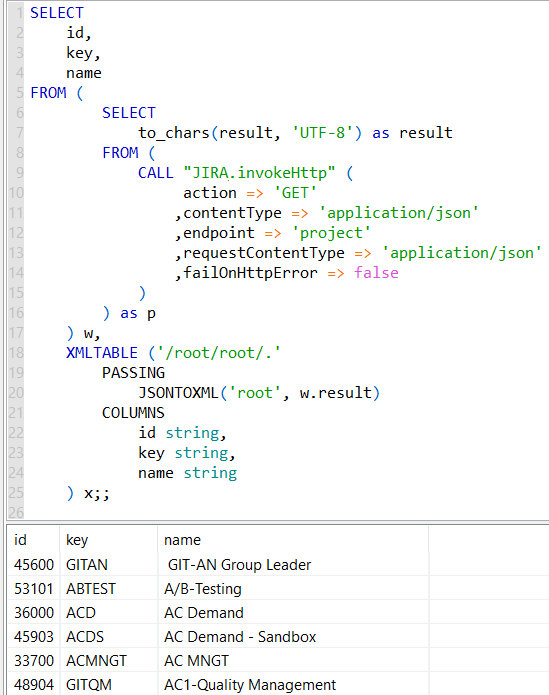Viewport: 549px width, 695px height.
Task: Select the 'GIT-AN Group Leader' name cell
Action: 293,565
